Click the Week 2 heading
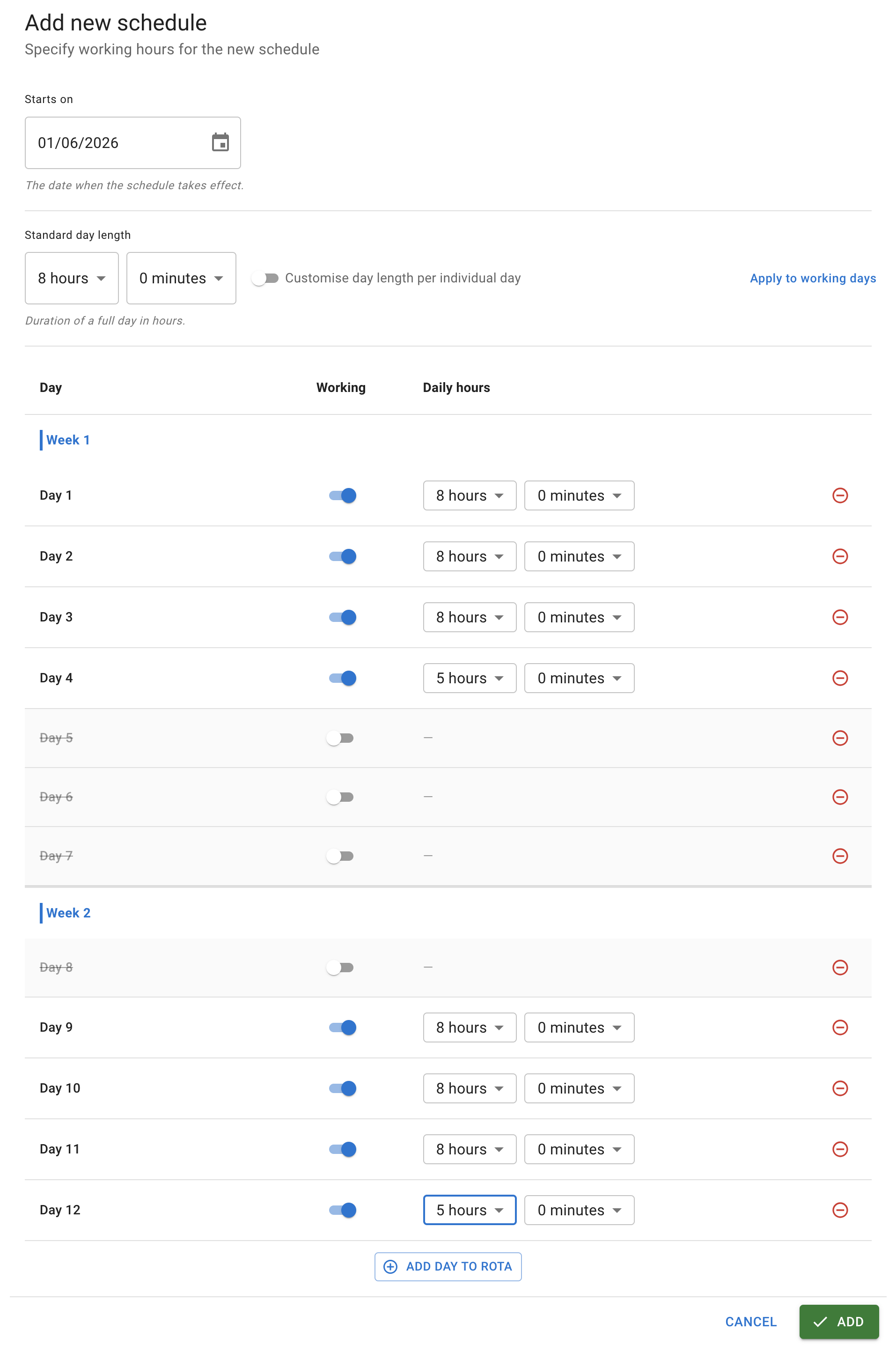The width and height of the screenshot is (896, 1360). tap(68, 912)
